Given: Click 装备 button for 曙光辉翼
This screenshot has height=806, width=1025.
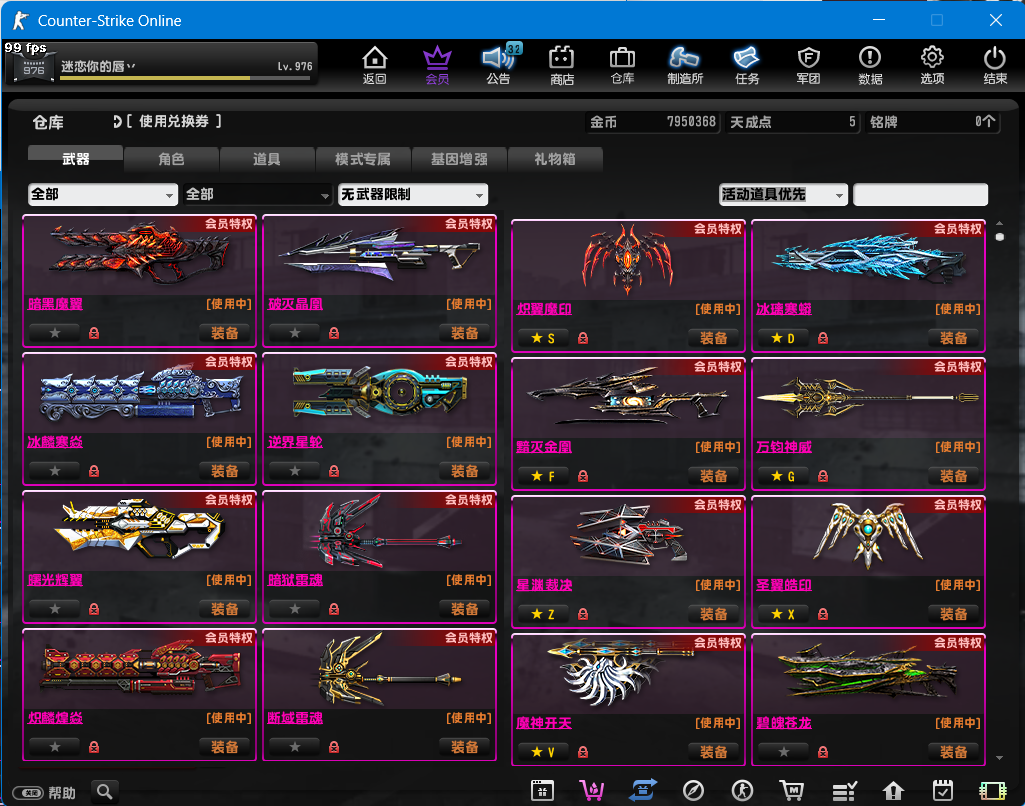Looking at the screenshot, I should 225,609.
